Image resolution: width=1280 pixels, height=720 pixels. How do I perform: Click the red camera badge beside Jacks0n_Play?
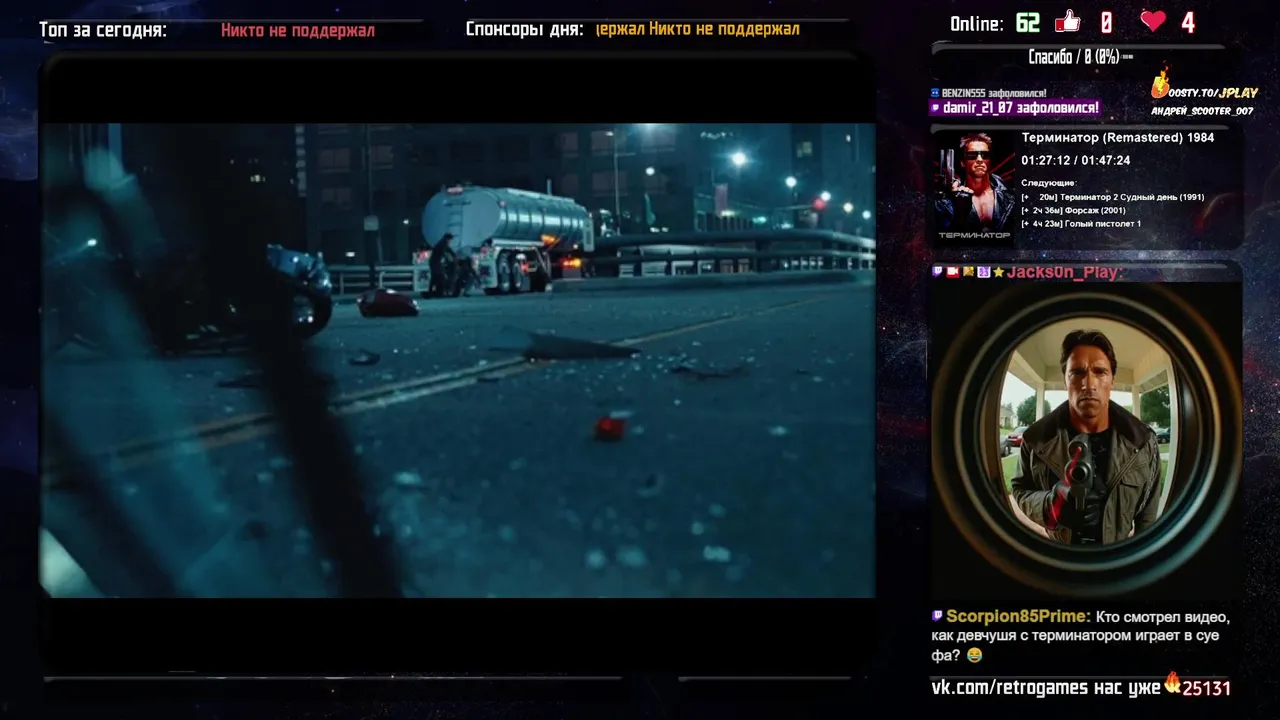pos(953,272)
